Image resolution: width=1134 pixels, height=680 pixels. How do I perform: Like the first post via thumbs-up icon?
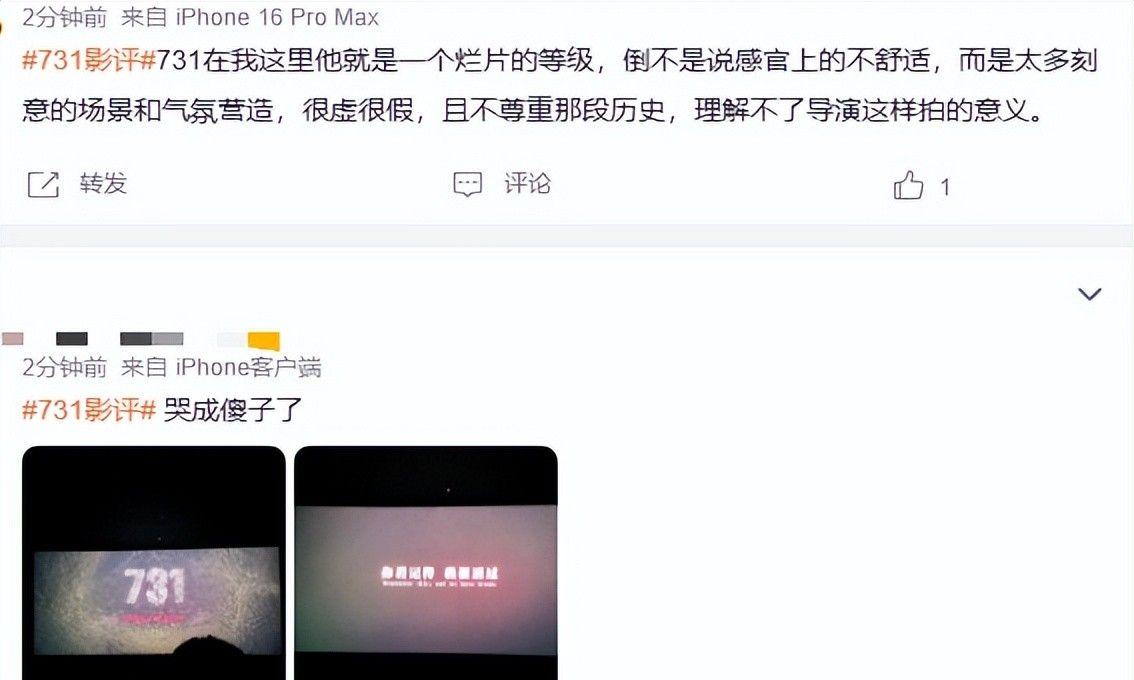908,185
